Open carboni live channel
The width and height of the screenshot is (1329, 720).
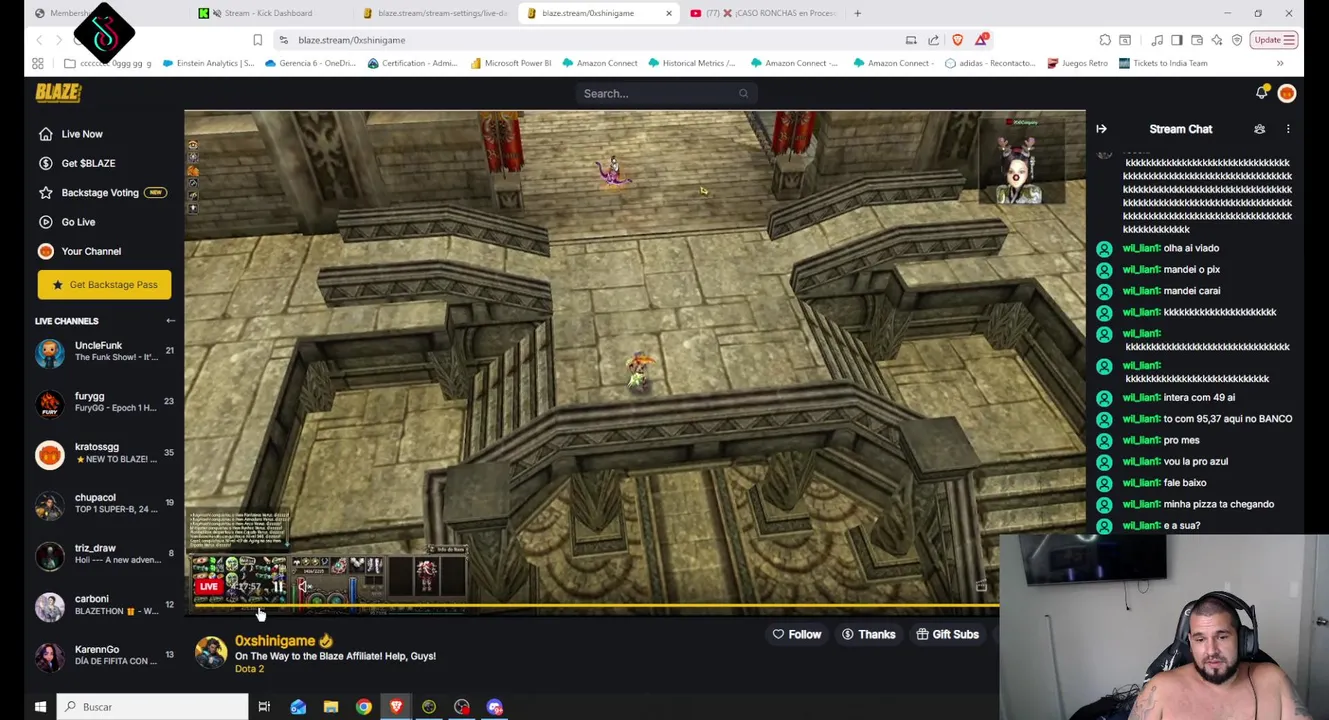[x=104, y=605]
